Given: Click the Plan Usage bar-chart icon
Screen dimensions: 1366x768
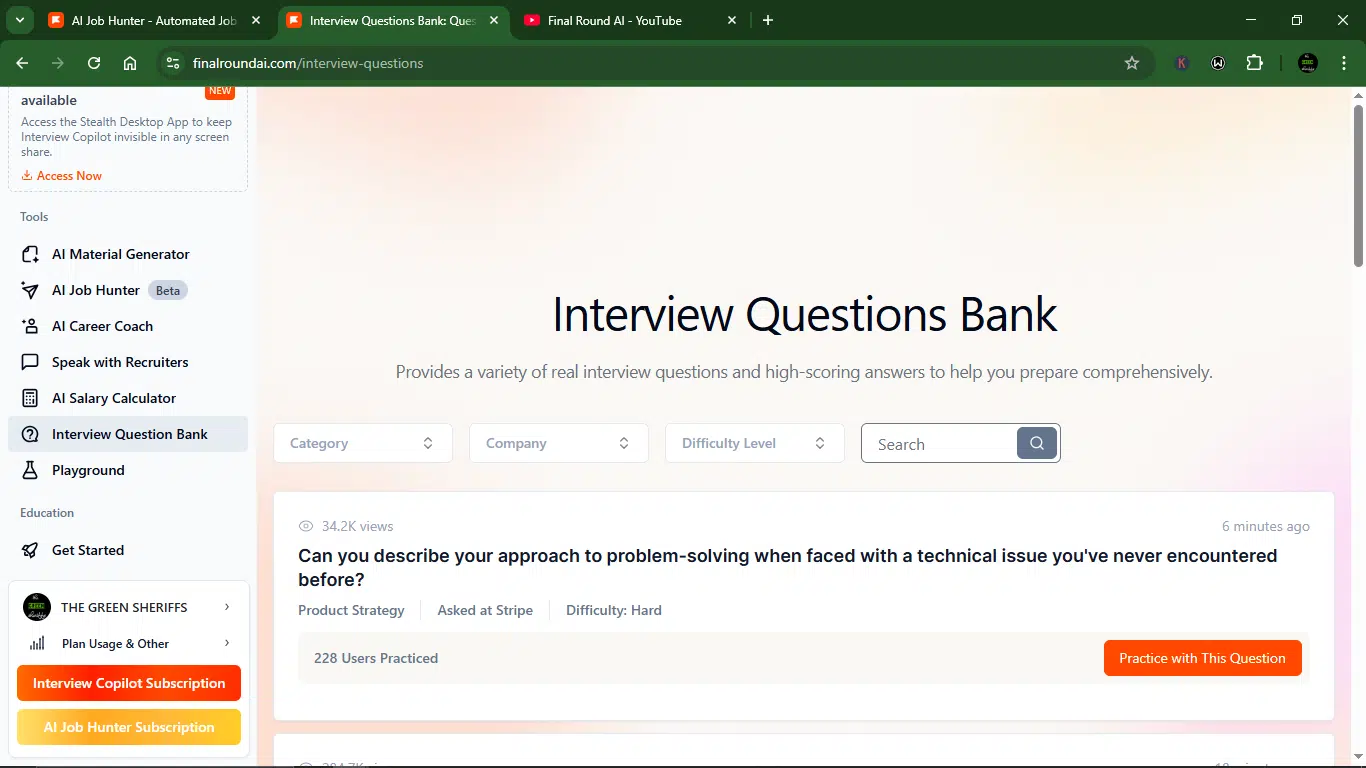Looking at the screenshot, I should point(37,643).
